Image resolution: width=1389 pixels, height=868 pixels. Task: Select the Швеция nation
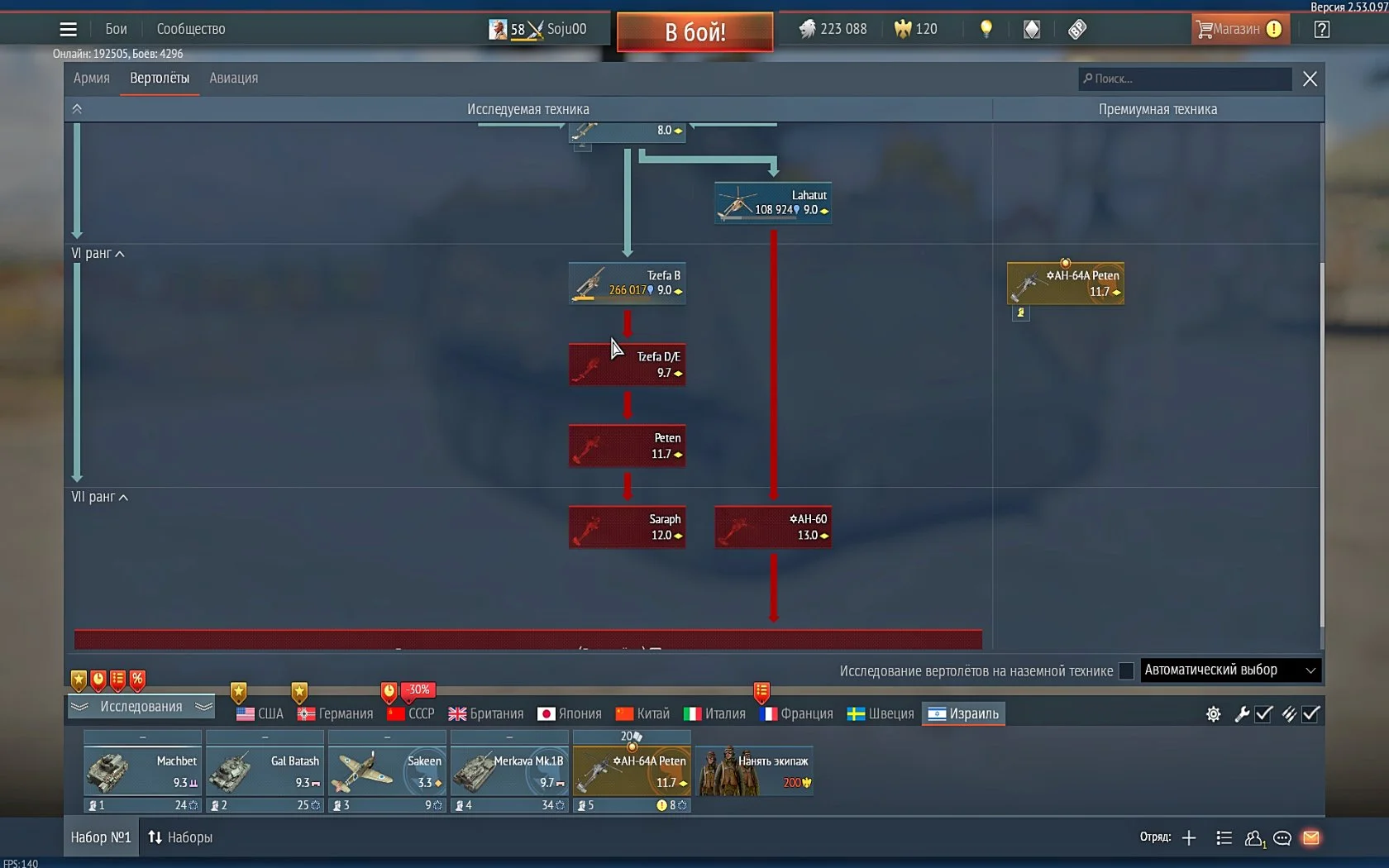[881, 713]
